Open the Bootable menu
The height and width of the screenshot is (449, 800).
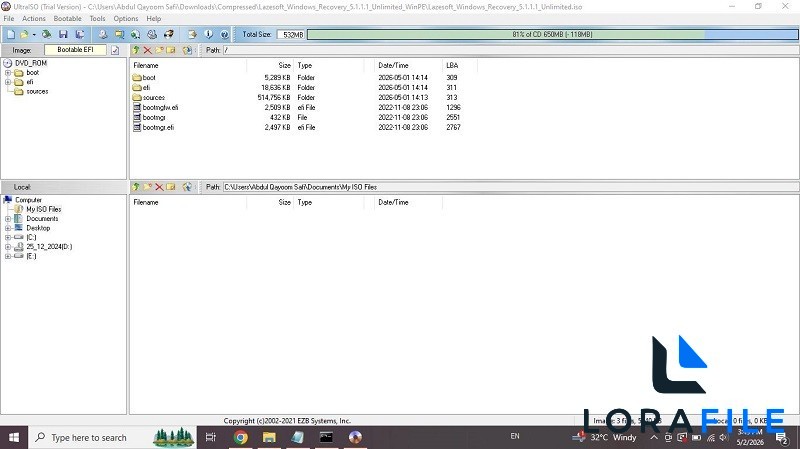67,18
